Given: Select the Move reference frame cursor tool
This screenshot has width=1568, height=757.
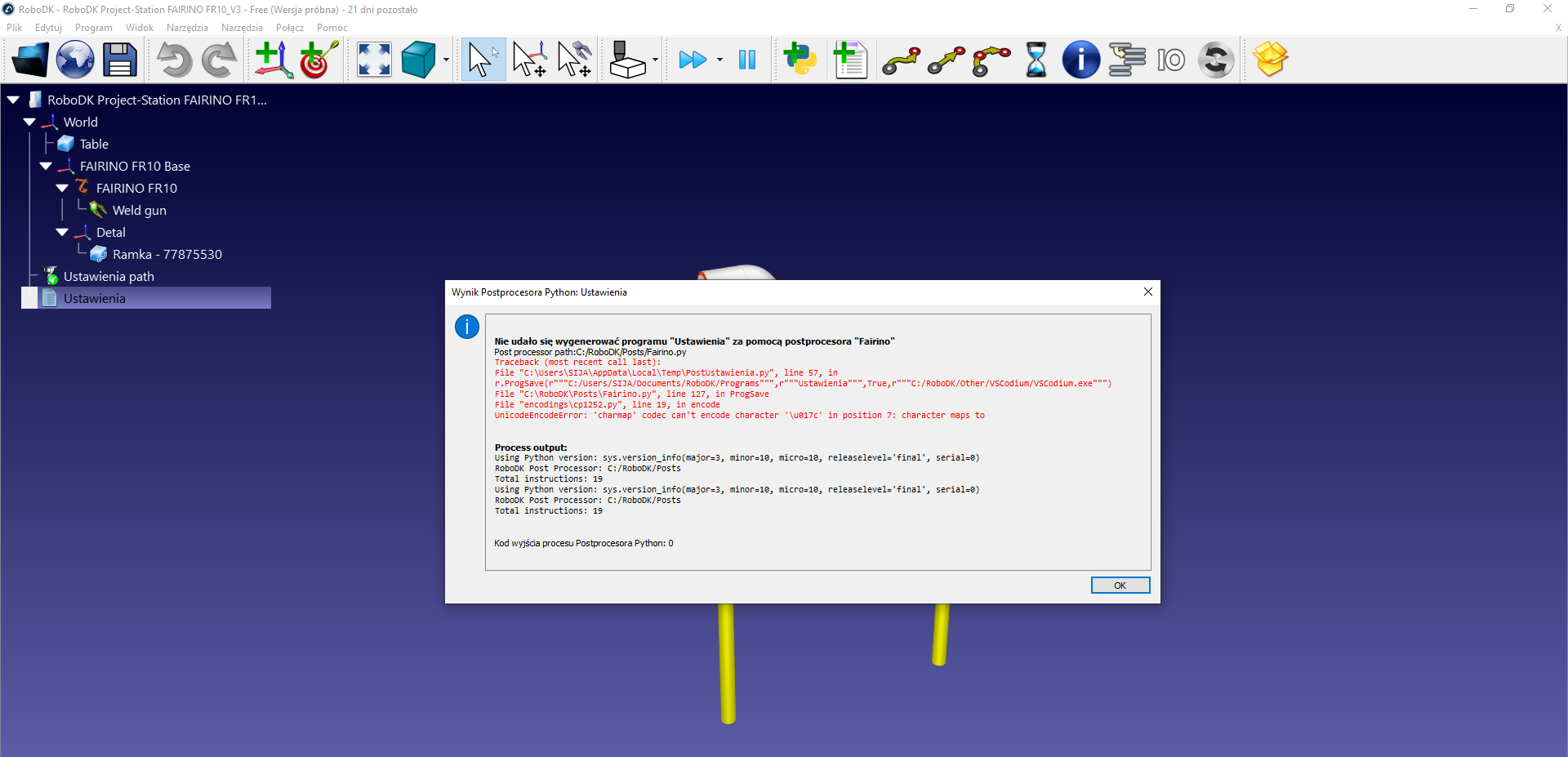Looking at the screenshot, I should (x=529, y=60).
